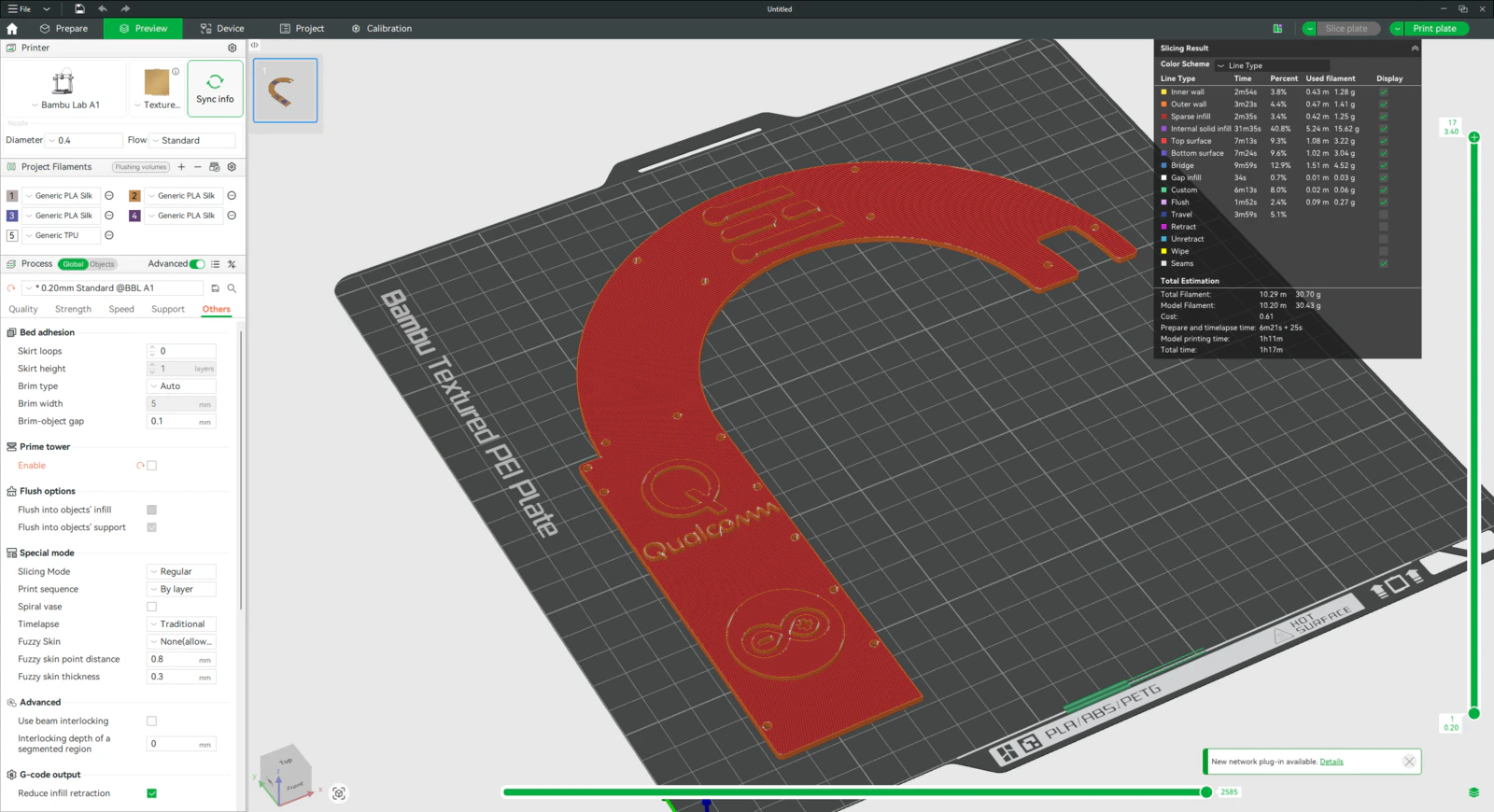Image resolution: width=1494 pixels, height=812 pixels.
Task: Open the plate layout icon beside Slice plate
Action: tap(1277, 29)
